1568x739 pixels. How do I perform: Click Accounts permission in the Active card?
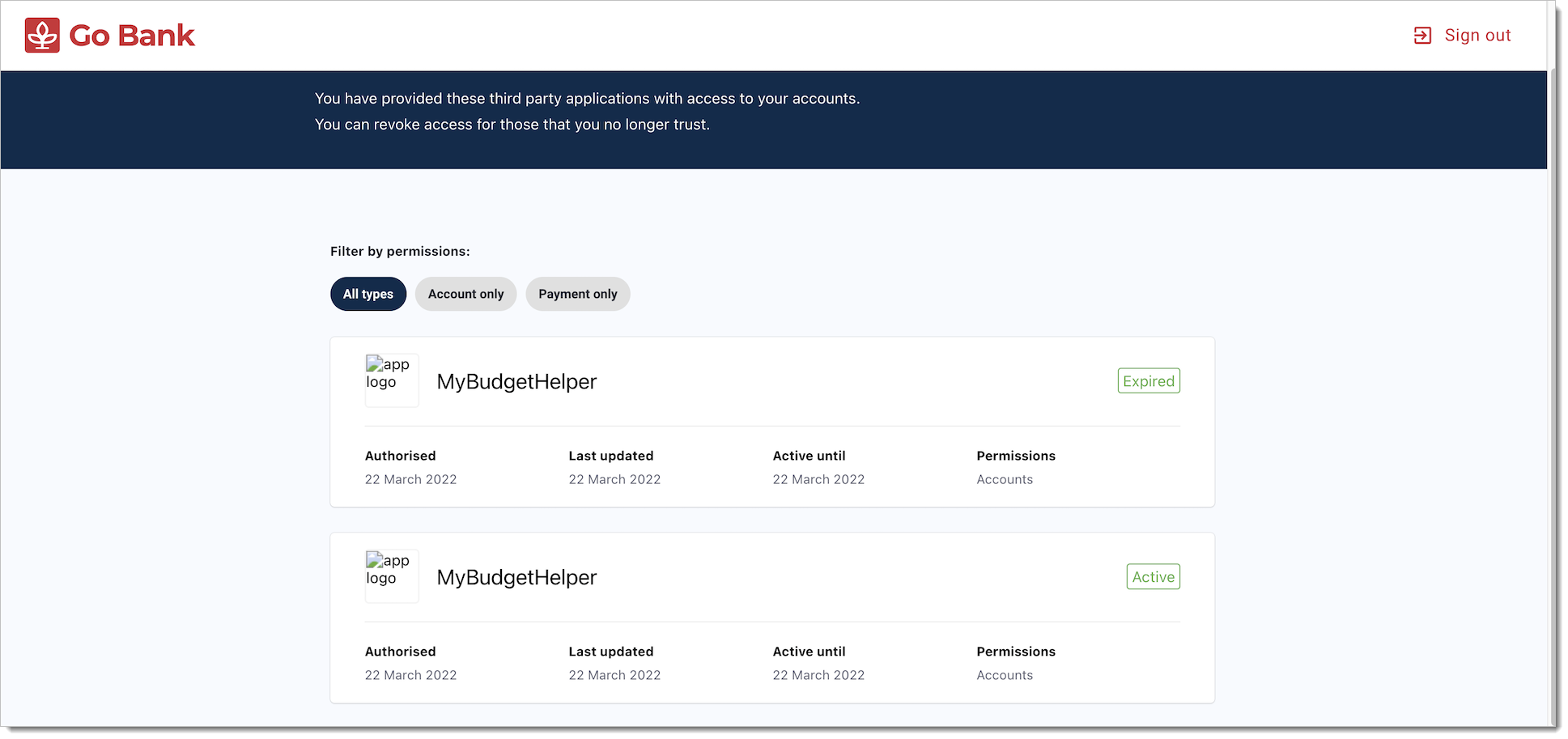[x=1005, y=675]
